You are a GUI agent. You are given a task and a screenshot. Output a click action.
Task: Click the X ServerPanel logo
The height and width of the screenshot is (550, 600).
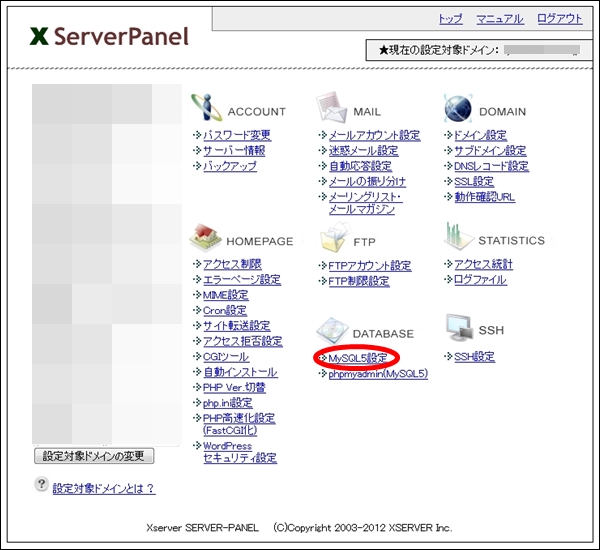[x=109, y=37]
